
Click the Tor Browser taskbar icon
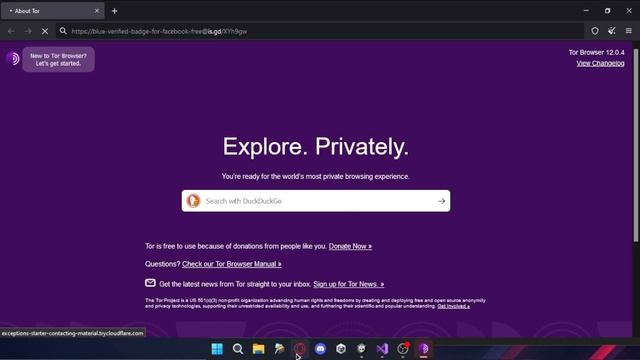[423, 349]
